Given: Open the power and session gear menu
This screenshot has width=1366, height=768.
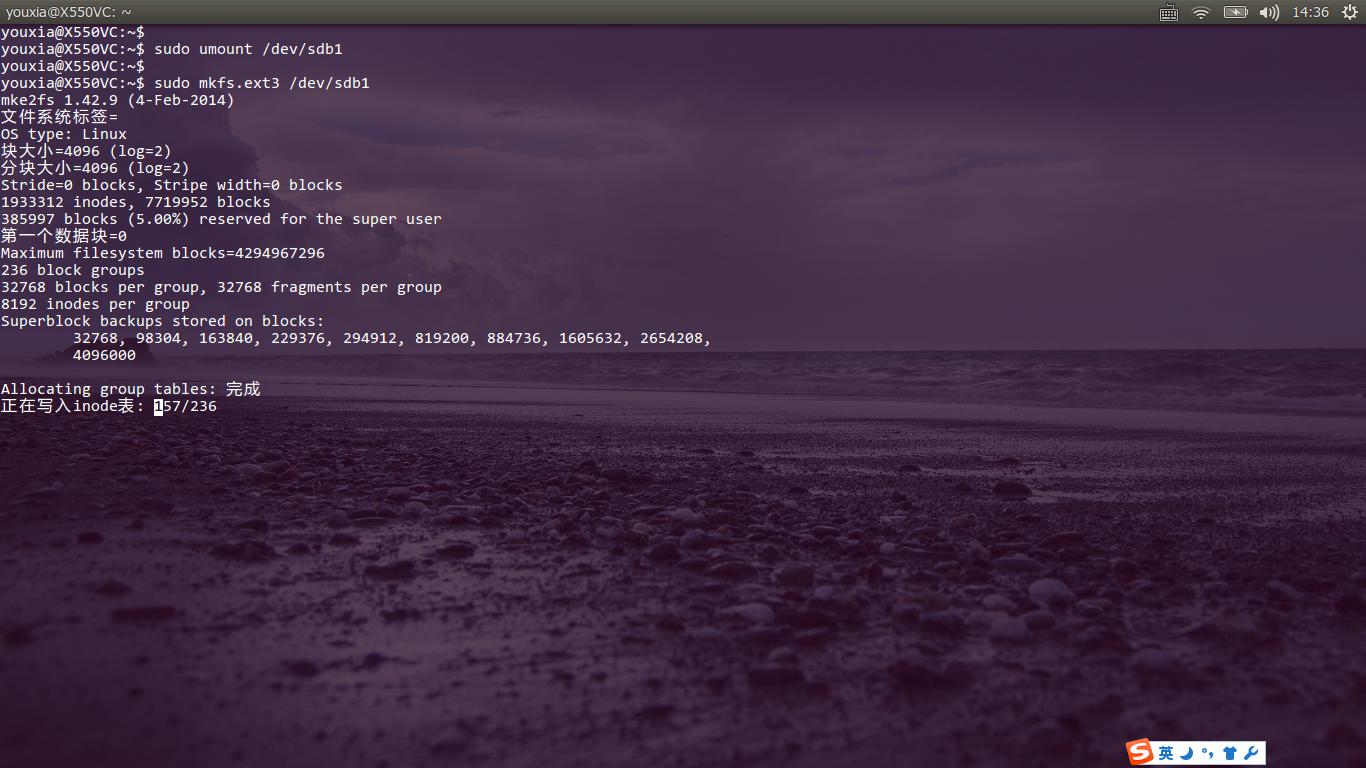Looking at the screenshot, I should [x=1350, y=13].
